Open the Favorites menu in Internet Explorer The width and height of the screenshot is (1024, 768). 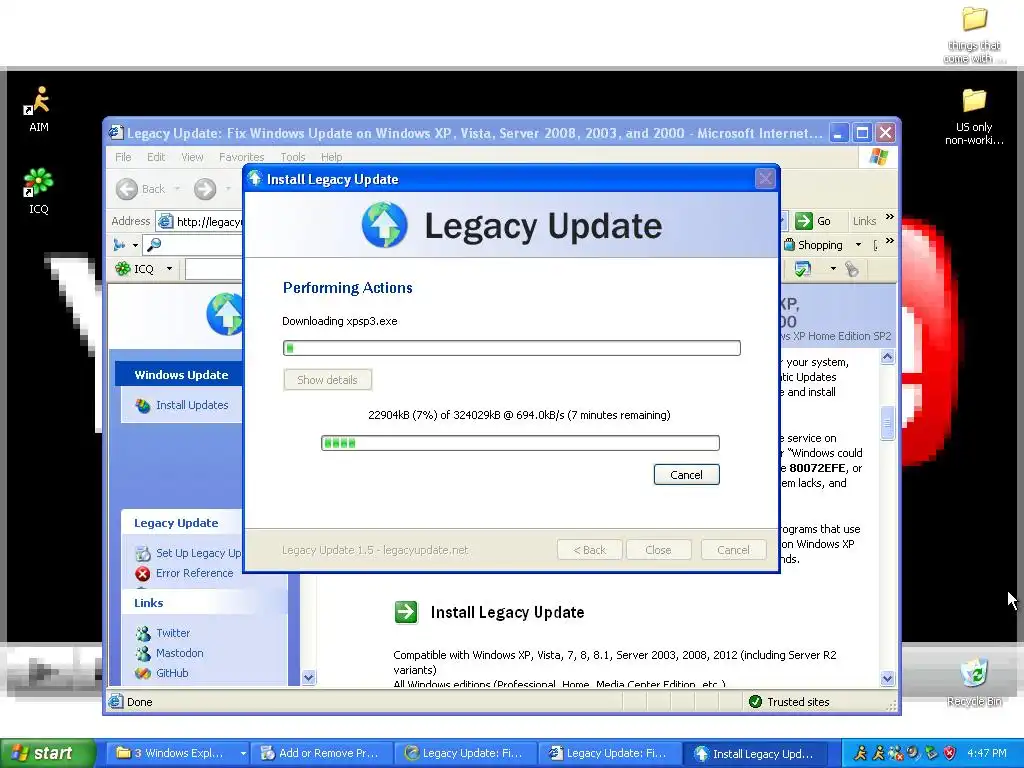coord(242,157)
